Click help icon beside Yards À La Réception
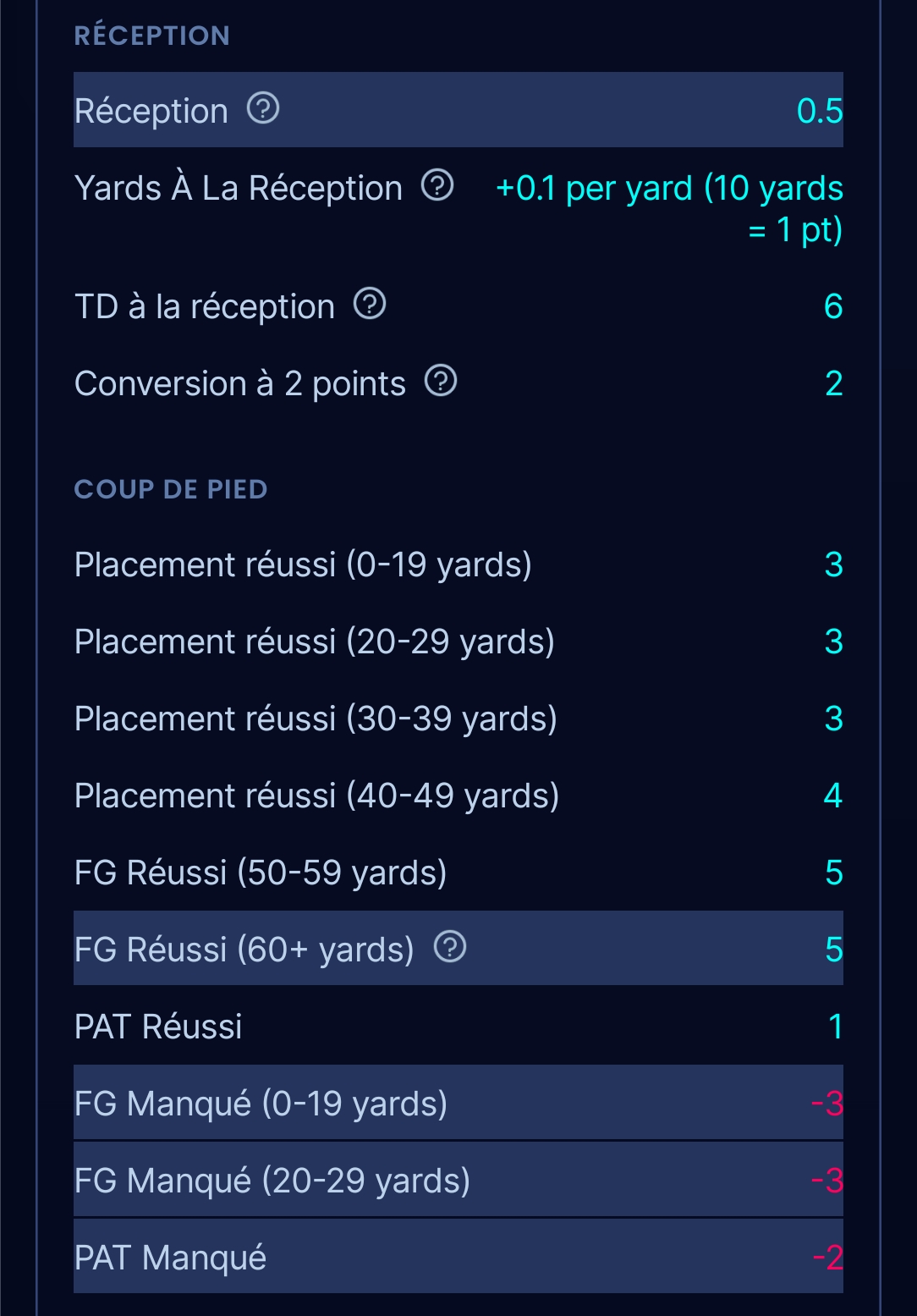The height and width of the screenshot is (1316, 917). click(437, 185)
